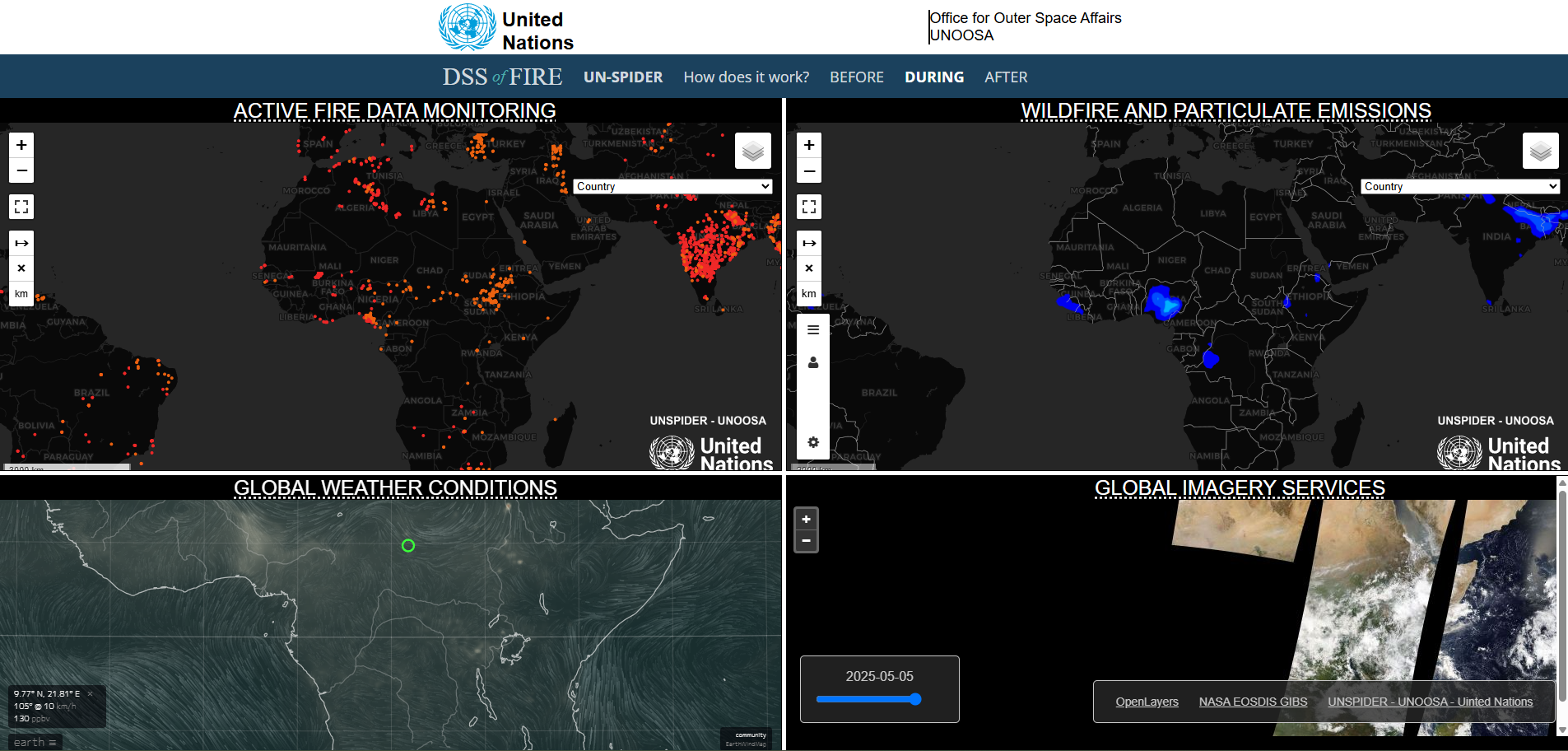Open Country dropdown on Active Fire map
Viewport: 1568px width, 751px height.
point(672,187)
